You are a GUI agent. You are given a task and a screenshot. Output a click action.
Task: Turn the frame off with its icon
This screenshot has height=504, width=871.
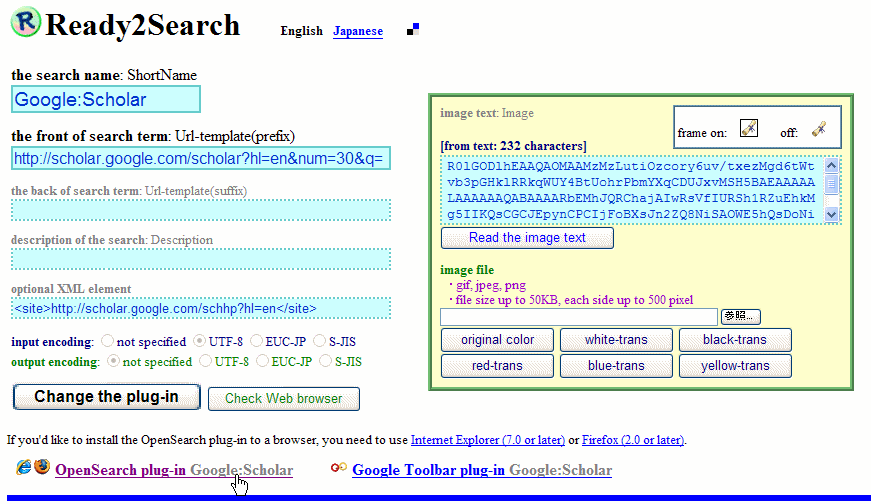point(818,128)
